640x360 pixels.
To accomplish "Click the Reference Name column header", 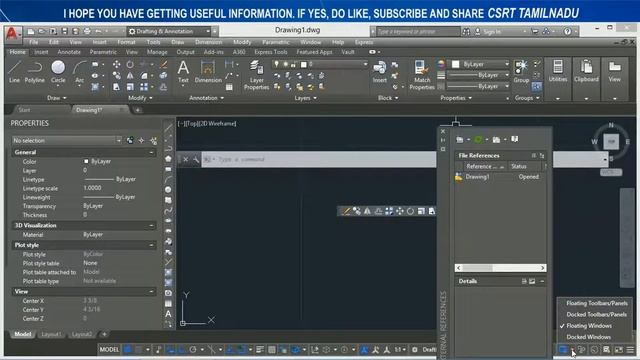I will point(485,167).
